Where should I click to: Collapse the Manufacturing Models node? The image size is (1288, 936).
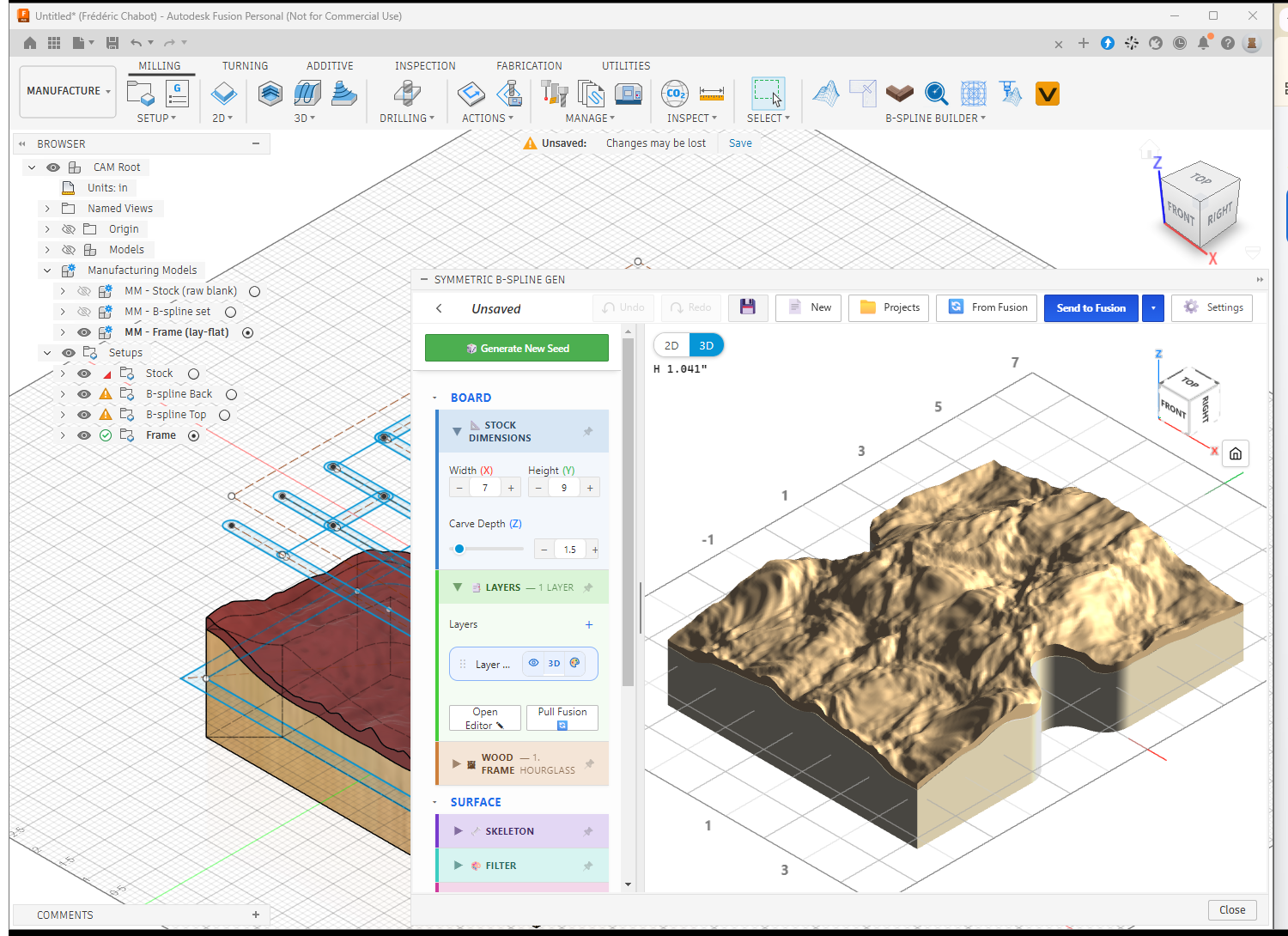[48, 270]
